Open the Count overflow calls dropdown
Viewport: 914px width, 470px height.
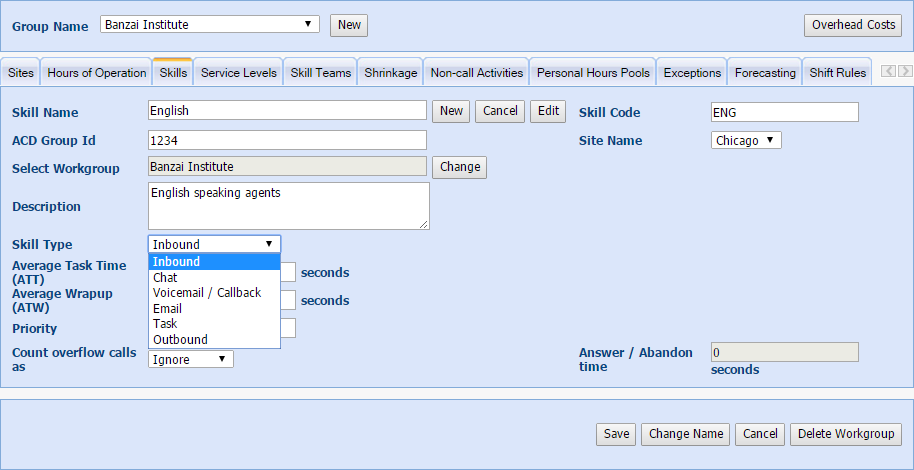(x=191, y=359)
